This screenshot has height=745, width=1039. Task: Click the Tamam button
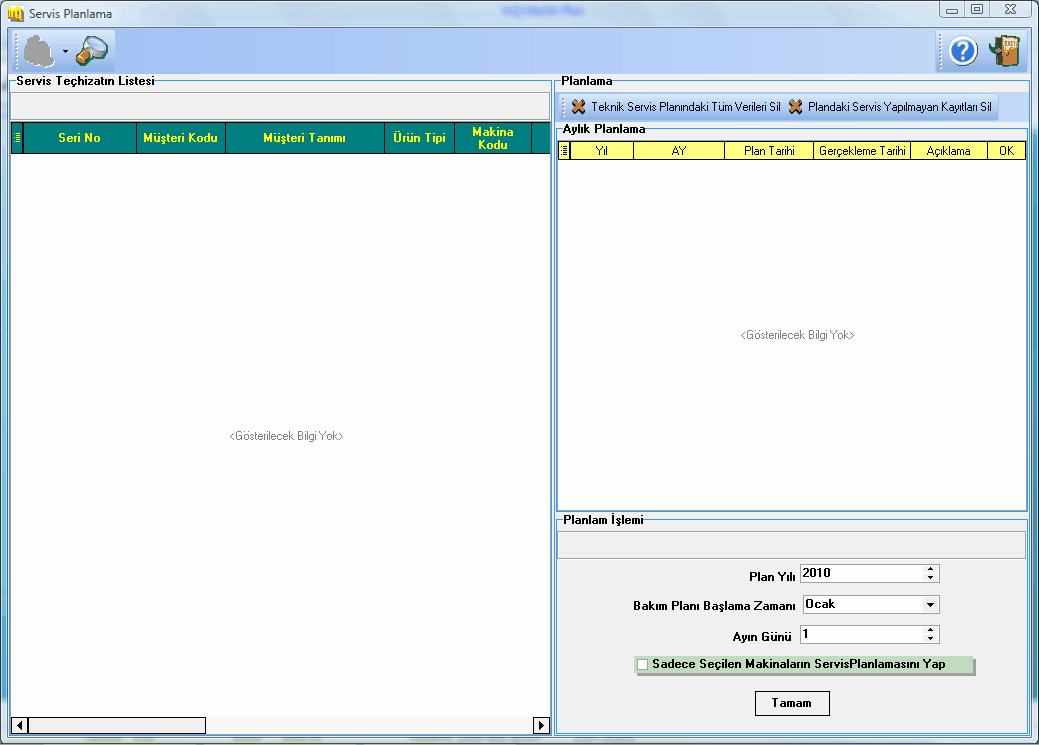pyautogui.click(x=792, y=703)
